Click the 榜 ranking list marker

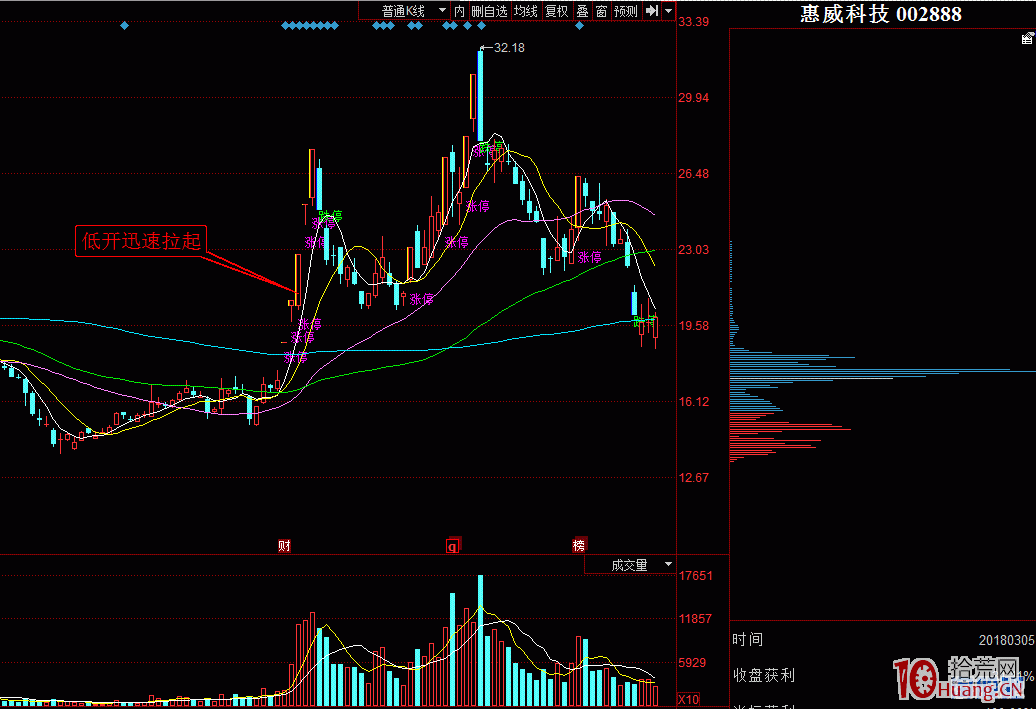point(579,546)
